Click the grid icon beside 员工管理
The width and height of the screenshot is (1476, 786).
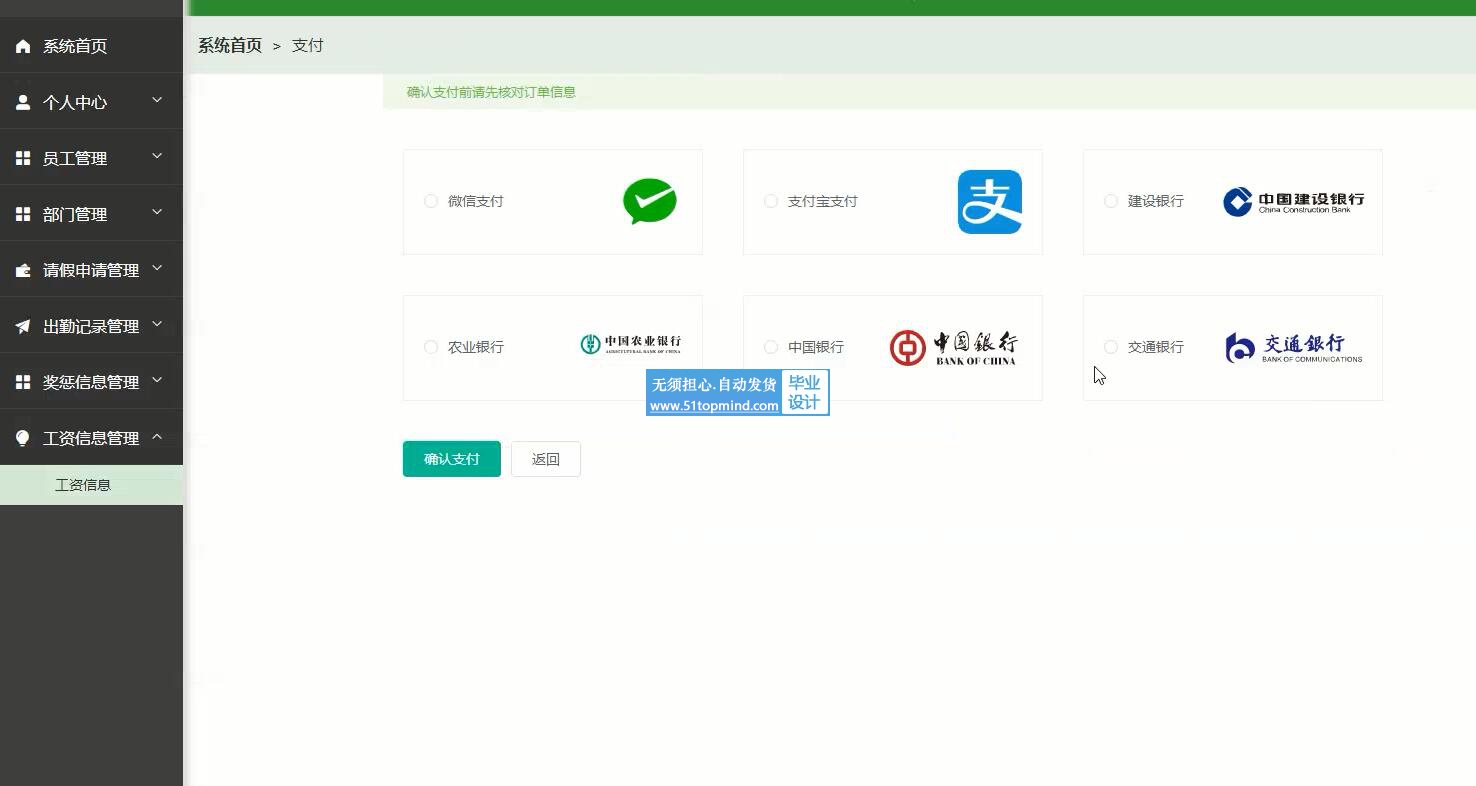[23, 158]
